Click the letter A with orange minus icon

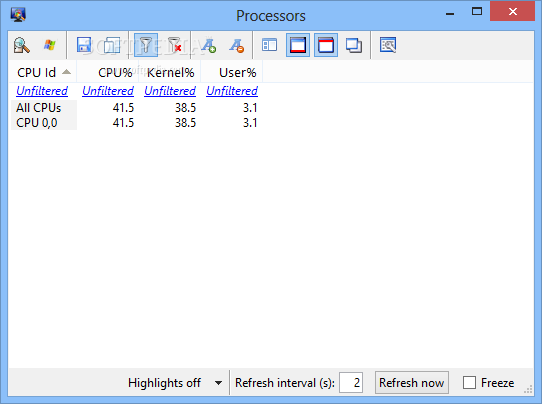point(236,45)
